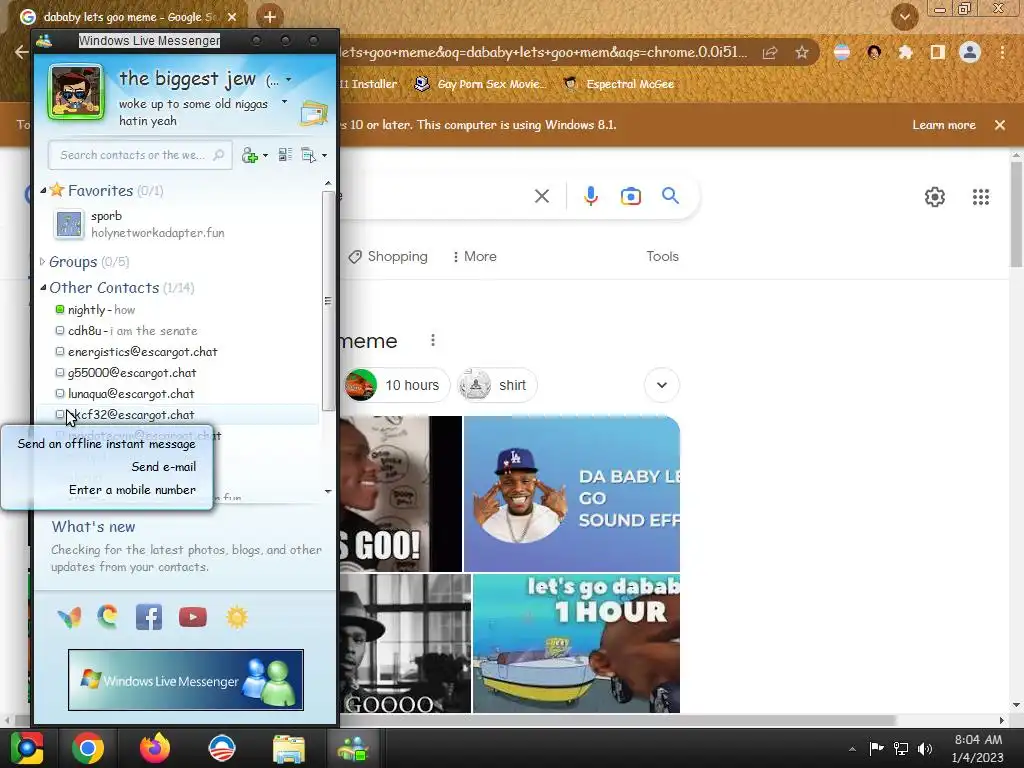The width and height of the screenshot is (1024, 768).
Task: Start voice search with the microphone icon
Action: tap(590, 196)
